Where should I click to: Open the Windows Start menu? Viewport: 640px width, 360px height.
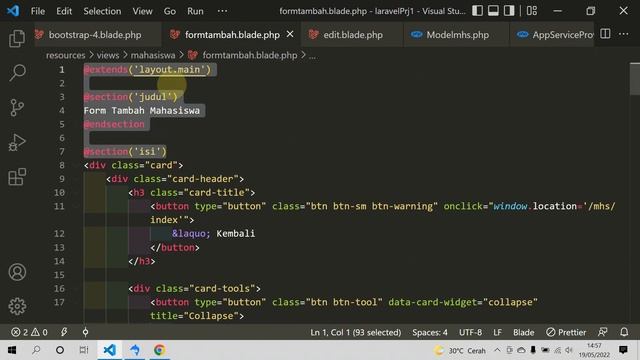12,350
